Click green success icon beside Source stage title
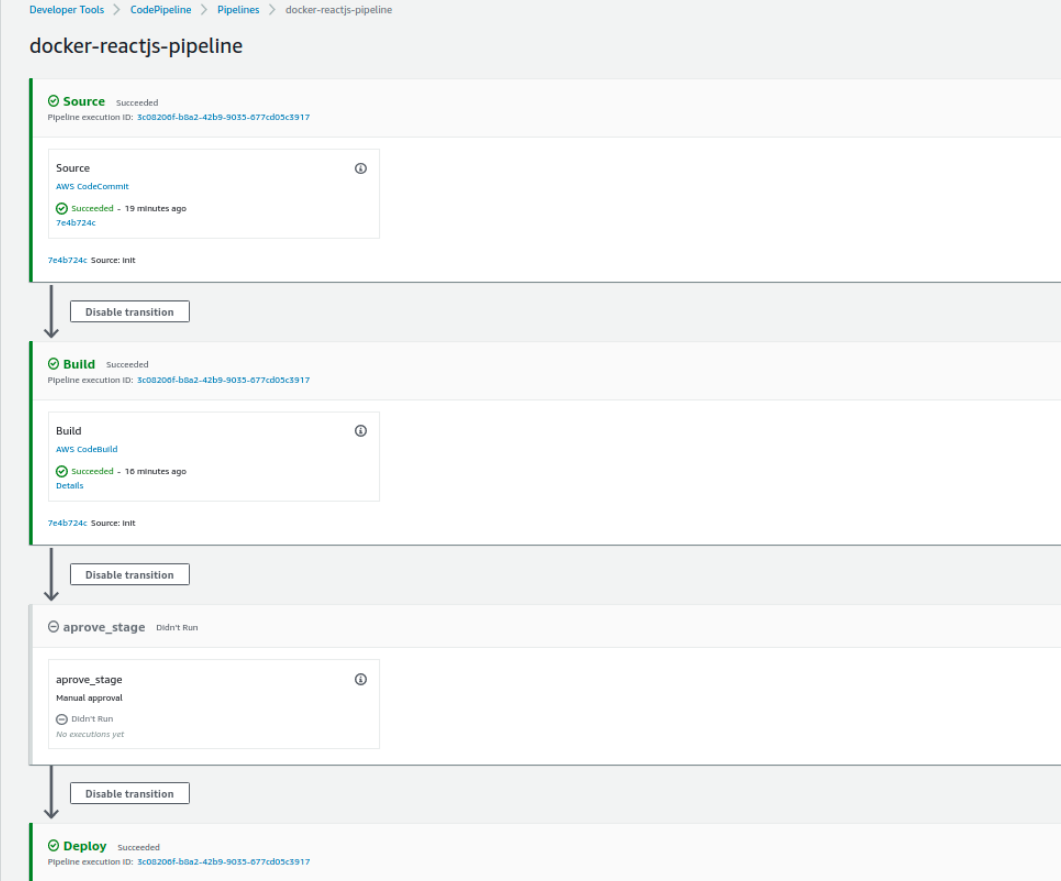Screen dimensions: 1061x881 54,101
